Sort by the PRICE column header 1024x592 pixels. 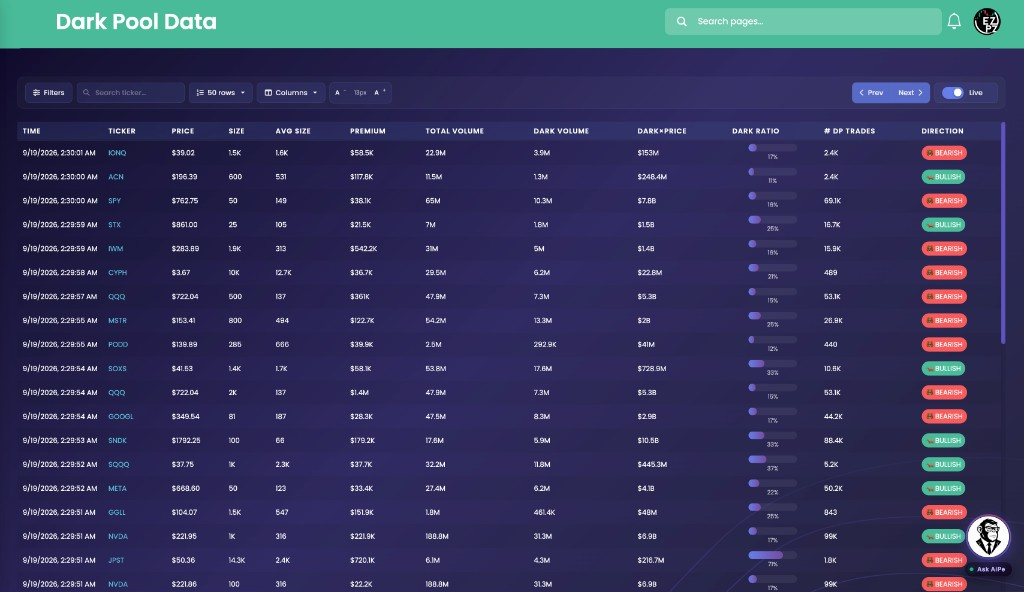[x=183, y=131]
